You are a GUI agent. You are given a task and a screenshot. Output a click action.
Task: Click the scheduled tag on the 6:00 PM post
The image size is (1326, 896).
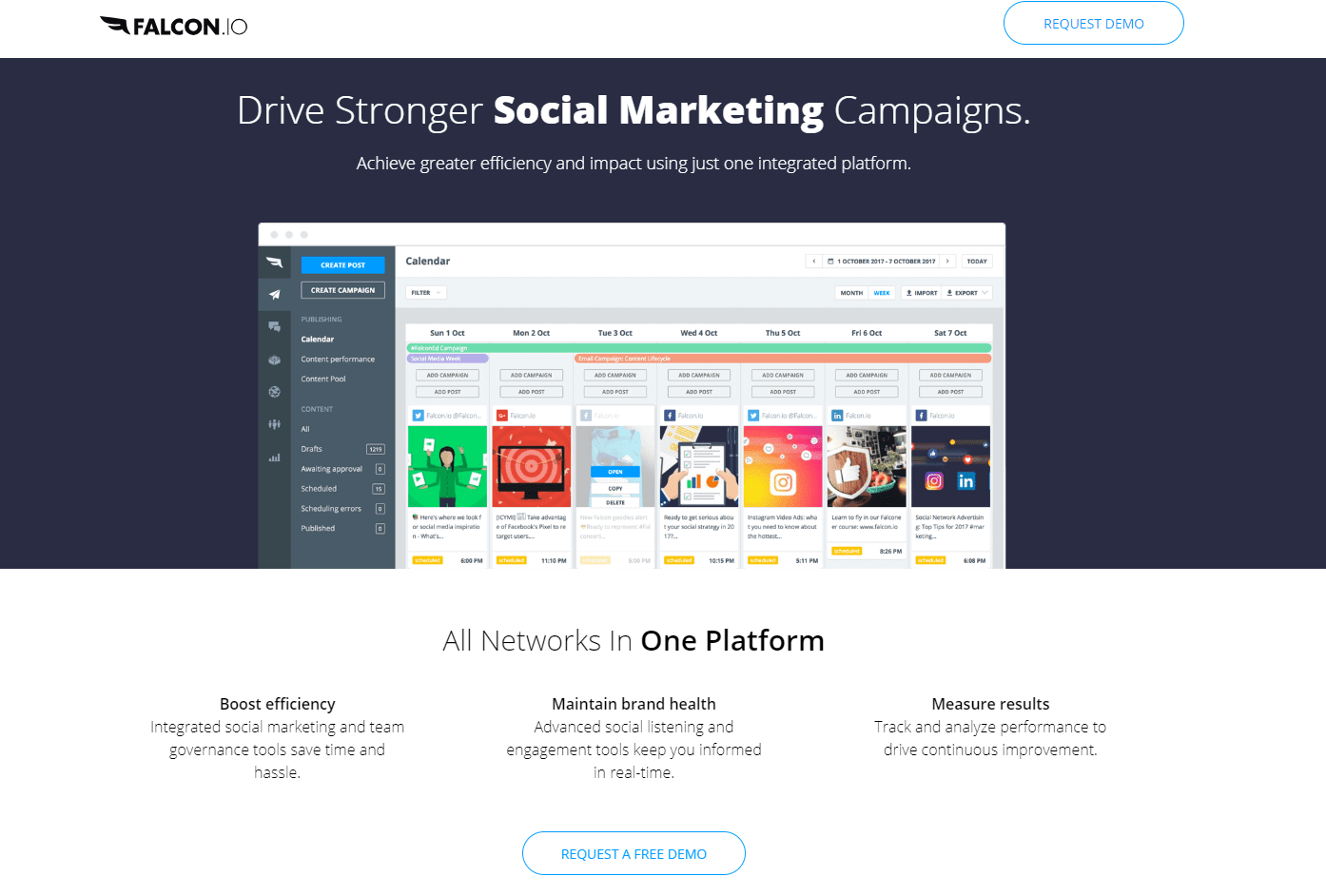(427, 560)
